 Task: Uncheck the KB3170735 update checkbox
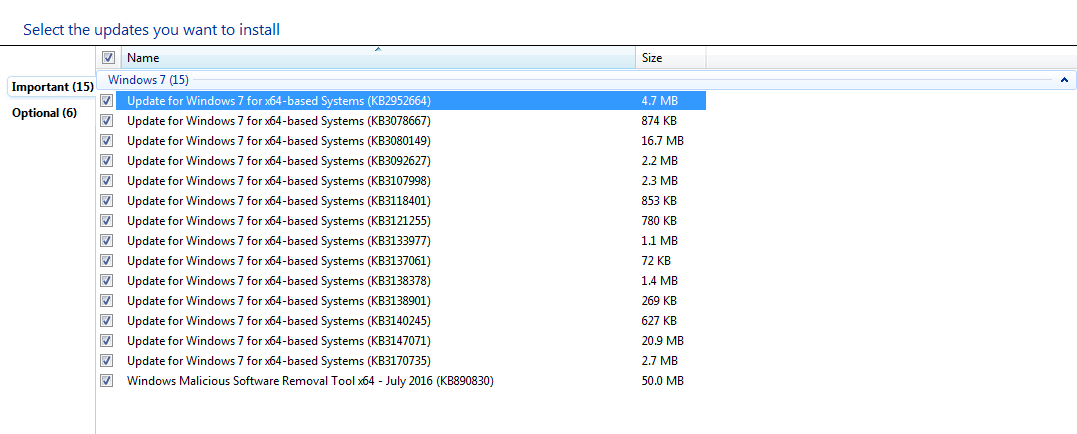click(x=107, y=361)
